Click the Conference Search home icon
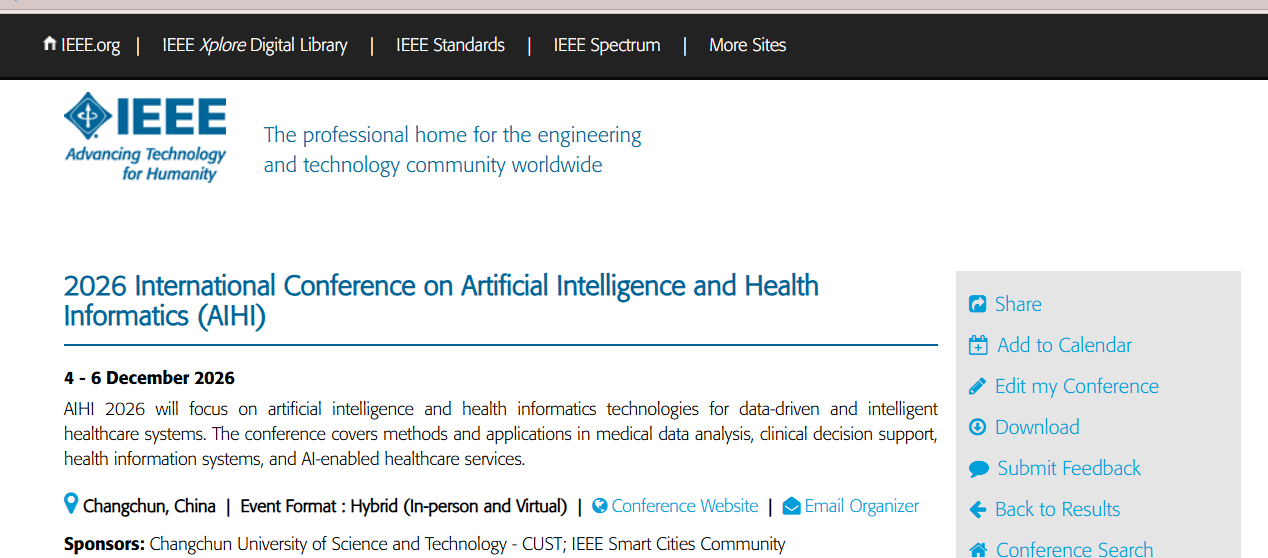The image size is (1268, 558). point(979,550)
